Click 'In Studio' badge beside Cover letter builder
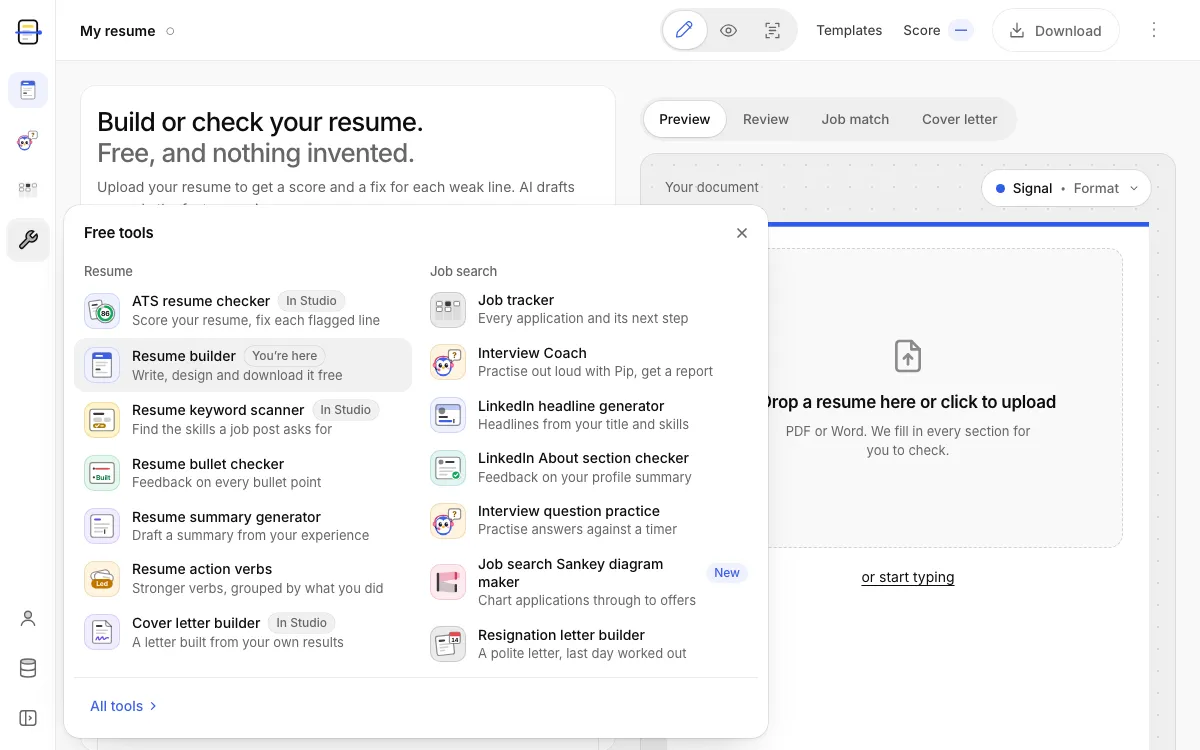The image size is (1200, 750). pyautogui.click(x=302, y=623)
